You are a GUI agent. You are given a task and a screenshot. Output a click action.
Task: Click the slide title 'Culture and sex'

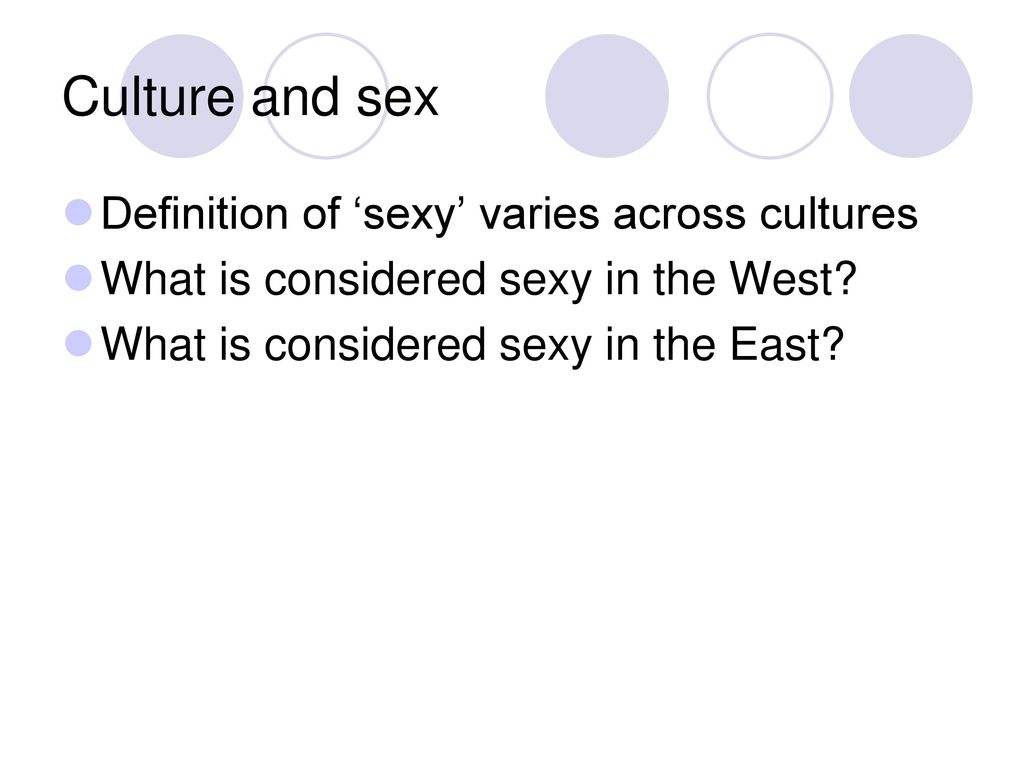click(250, 97)
